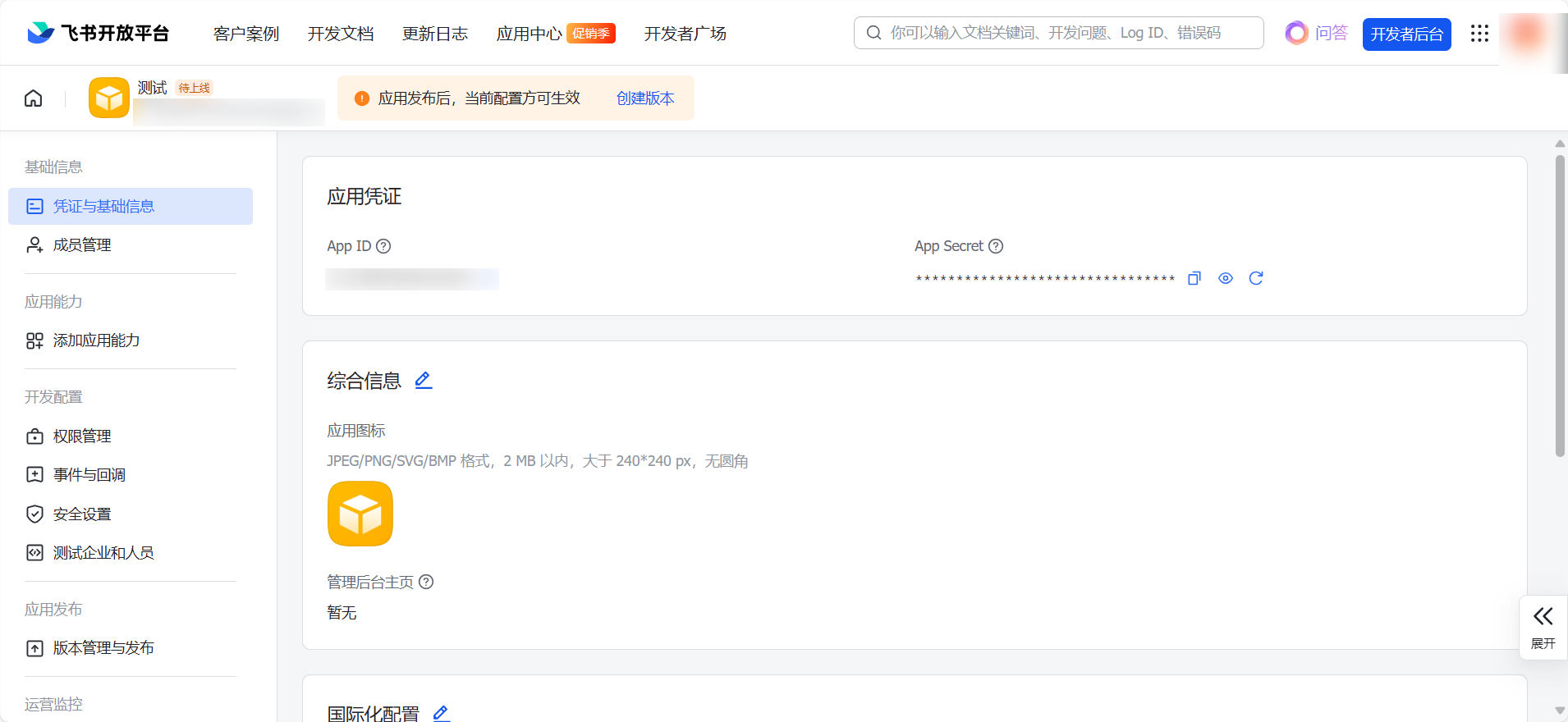Open 权限管理 in the sidebar
Screen dimensions: 1568x722
(131, 436)
